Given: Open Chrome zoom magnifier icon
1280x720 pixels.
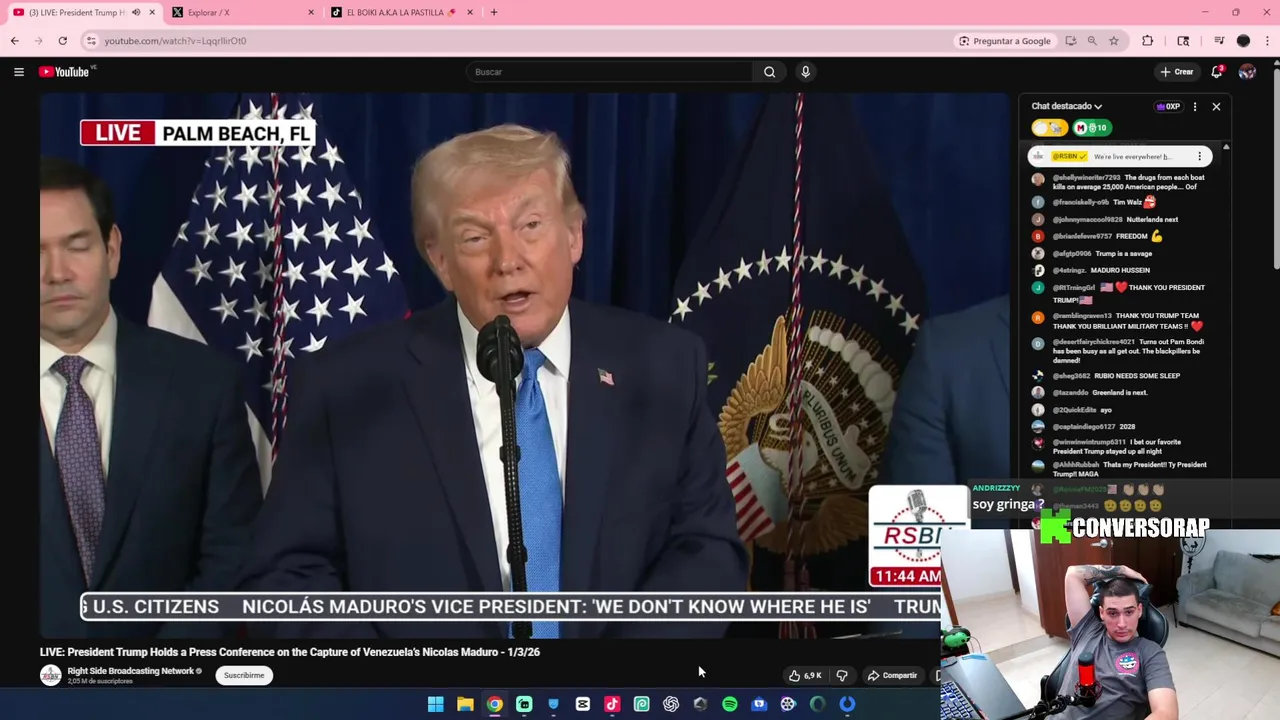Looking at the screenshot, I should pyautogui.click(x=1092, y=41).
